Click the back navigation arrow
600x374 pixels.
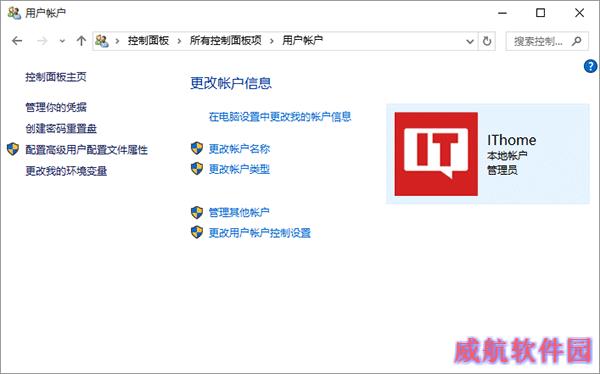pos(17,41)
